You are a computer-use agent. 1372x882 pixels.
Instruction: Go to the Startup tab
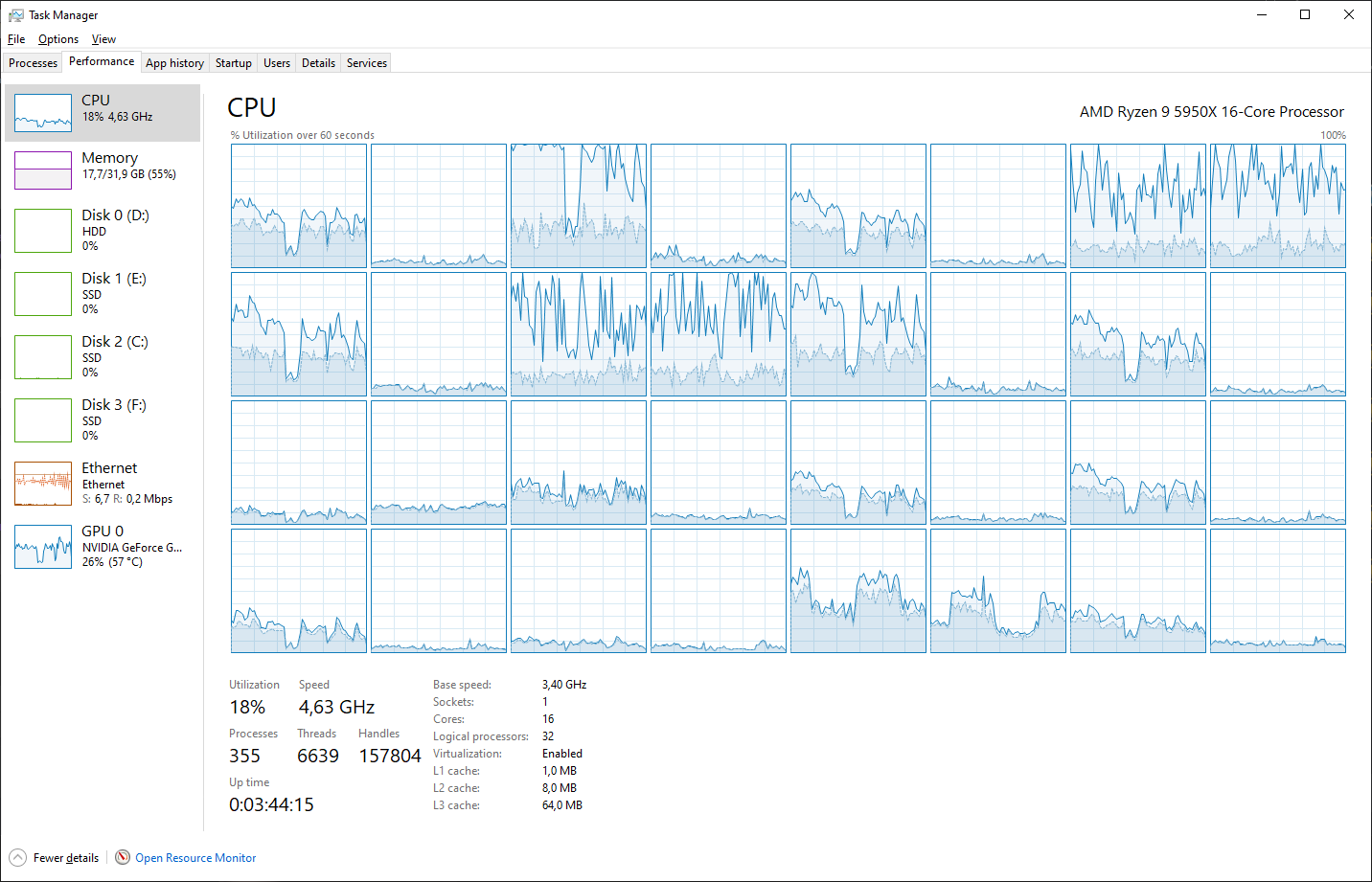tap(233, 63)
